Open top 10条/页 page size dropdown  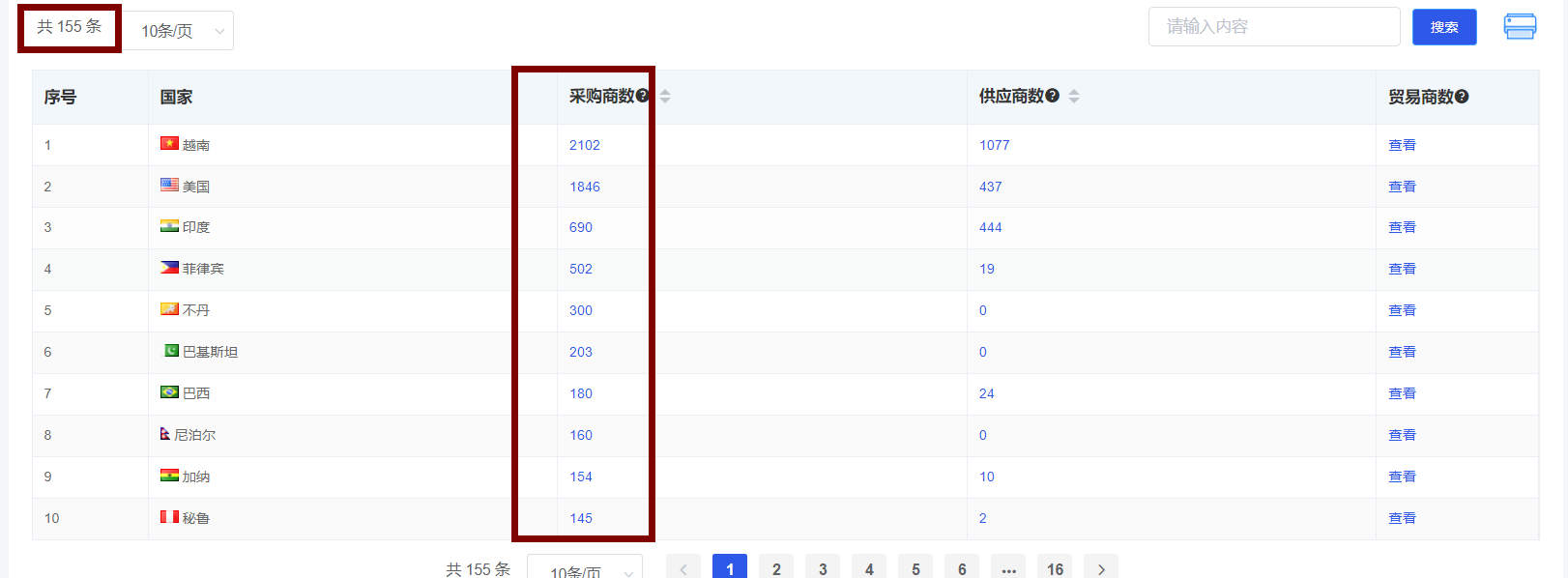(178, 31)
